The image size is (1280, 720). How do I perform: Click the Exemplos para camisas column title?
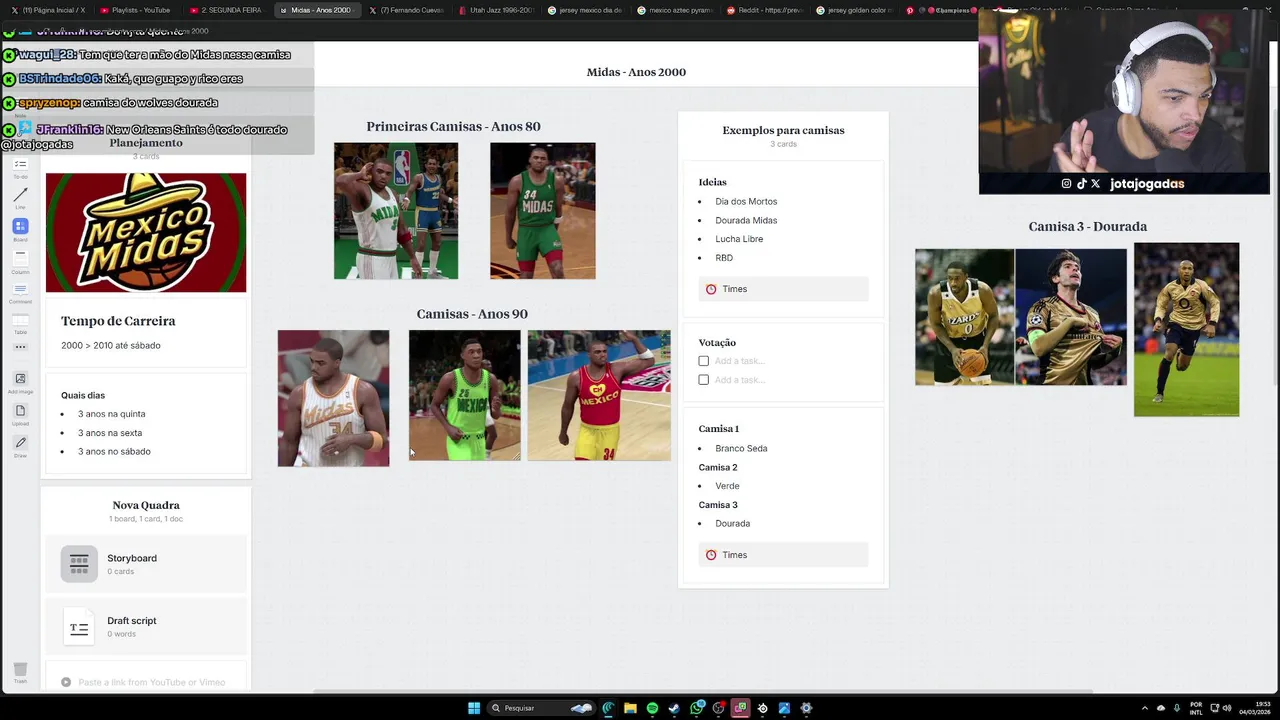click(x=783, y=130)
